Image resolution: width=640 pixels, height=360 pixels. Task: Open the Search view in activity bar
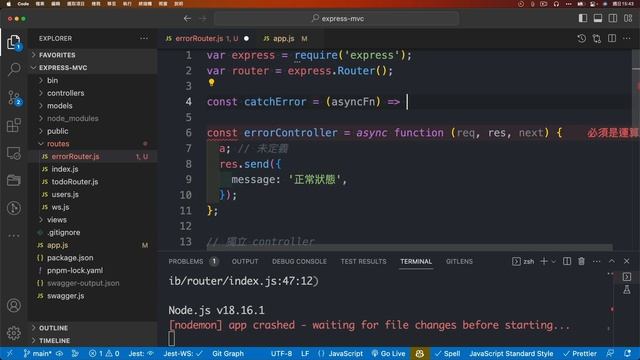[14, 69]
